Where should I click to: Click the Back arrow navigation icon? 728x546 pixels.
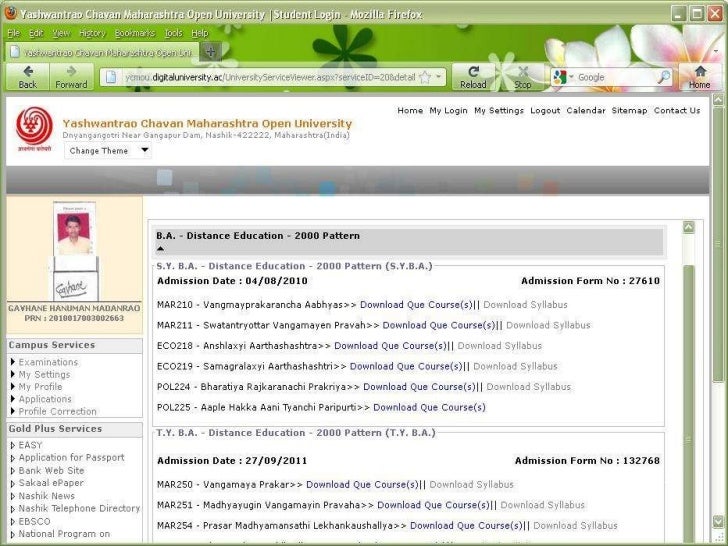[x=27, y=73]
